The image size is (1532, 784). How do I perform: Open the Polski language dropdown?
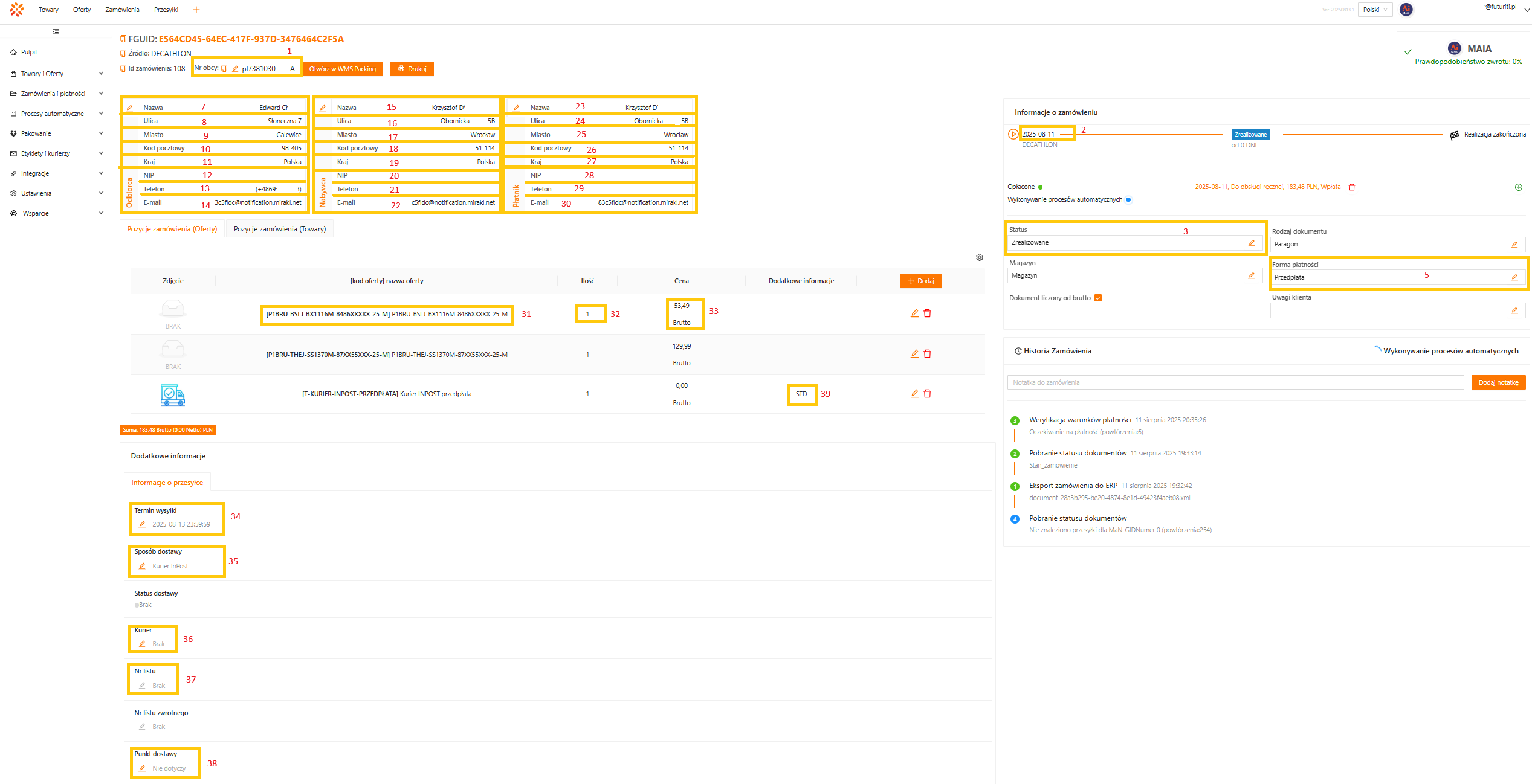tap(1375, 10)
